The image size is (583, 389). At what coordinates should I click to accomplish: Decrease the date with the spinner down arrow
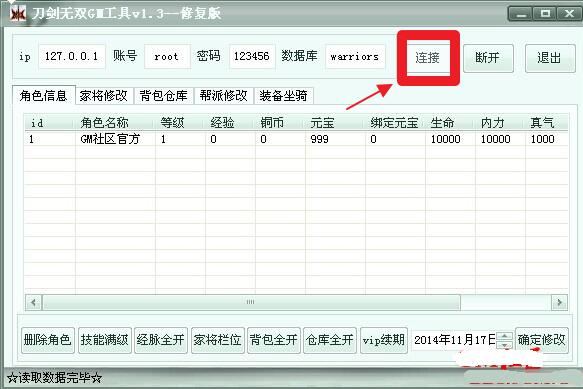point(504,345)
